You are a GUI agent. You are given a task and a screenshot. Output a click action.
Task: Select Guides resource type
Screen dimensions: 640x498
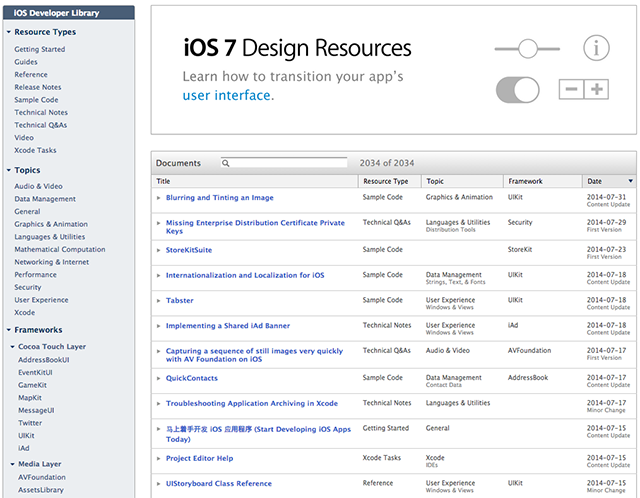(26, 62)
